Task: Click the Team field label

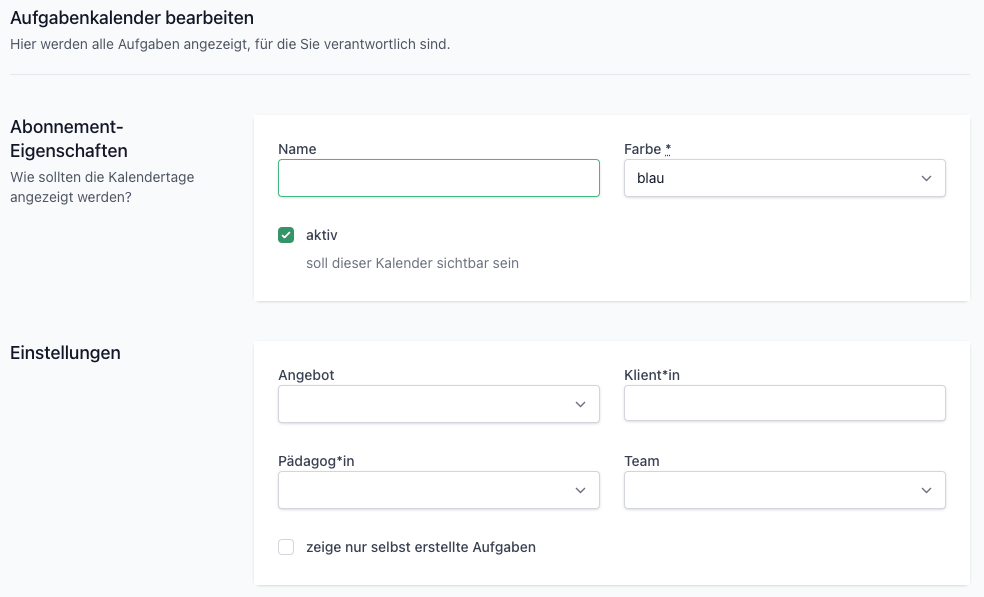Action: (x=641, y=461)
